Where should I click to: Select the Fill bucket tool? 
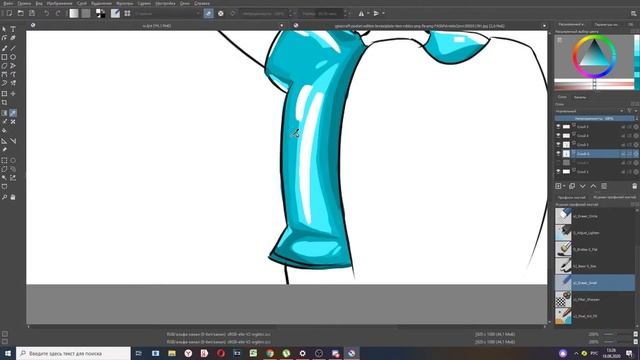coord(4,131)
